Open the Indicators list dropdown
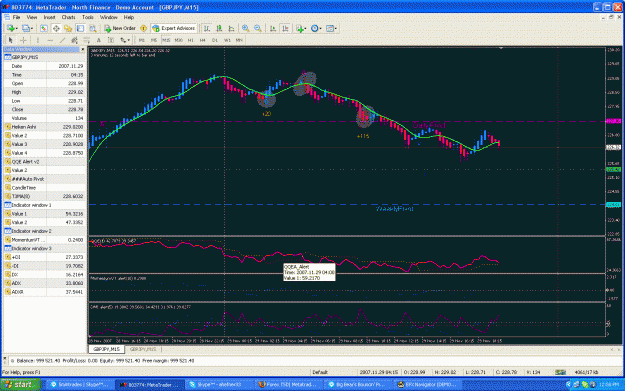 pos(301,28)
